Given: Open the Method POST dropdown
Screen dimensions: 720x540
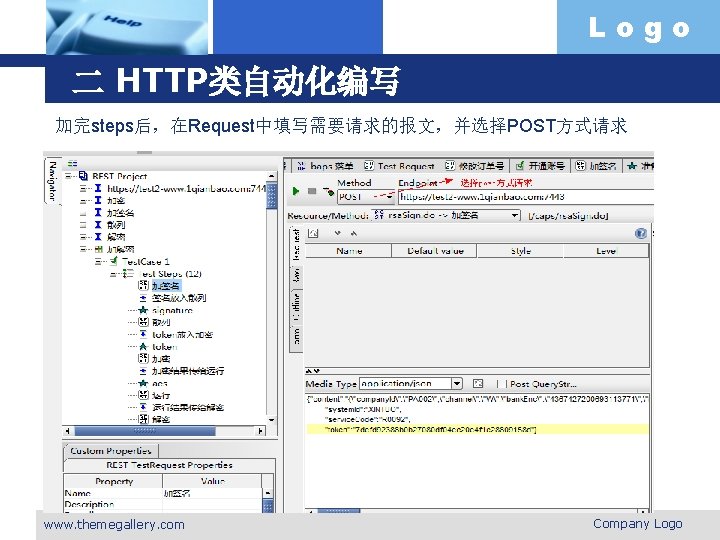Looking at the screenshot, I should pos(389,197).
